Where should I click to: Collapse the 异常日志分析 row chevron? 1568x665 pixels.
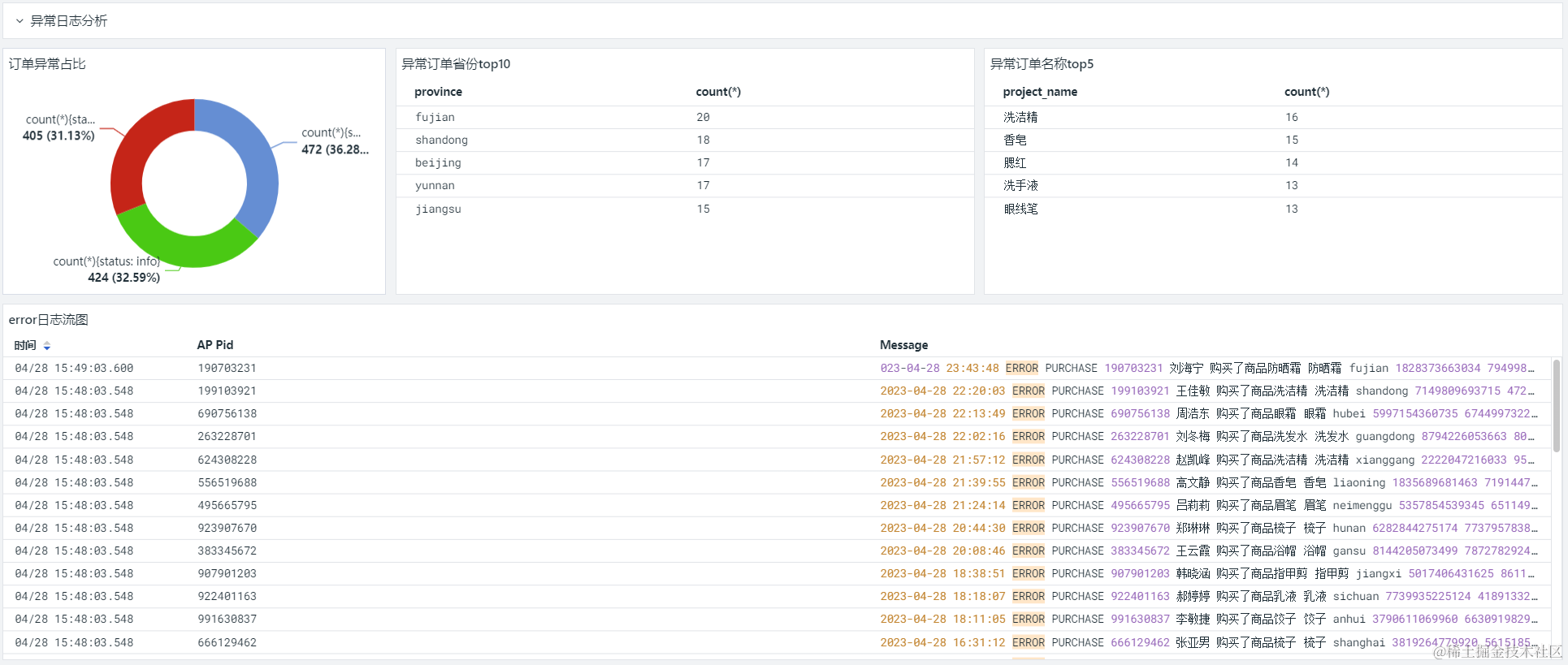19,21
